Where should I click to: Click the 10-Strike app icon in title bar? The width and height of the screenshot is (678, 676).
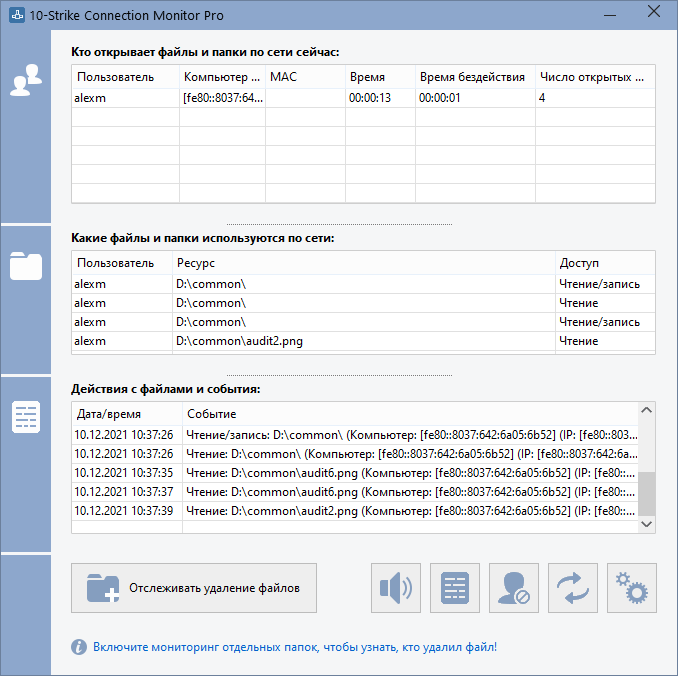tap(17, 15)
